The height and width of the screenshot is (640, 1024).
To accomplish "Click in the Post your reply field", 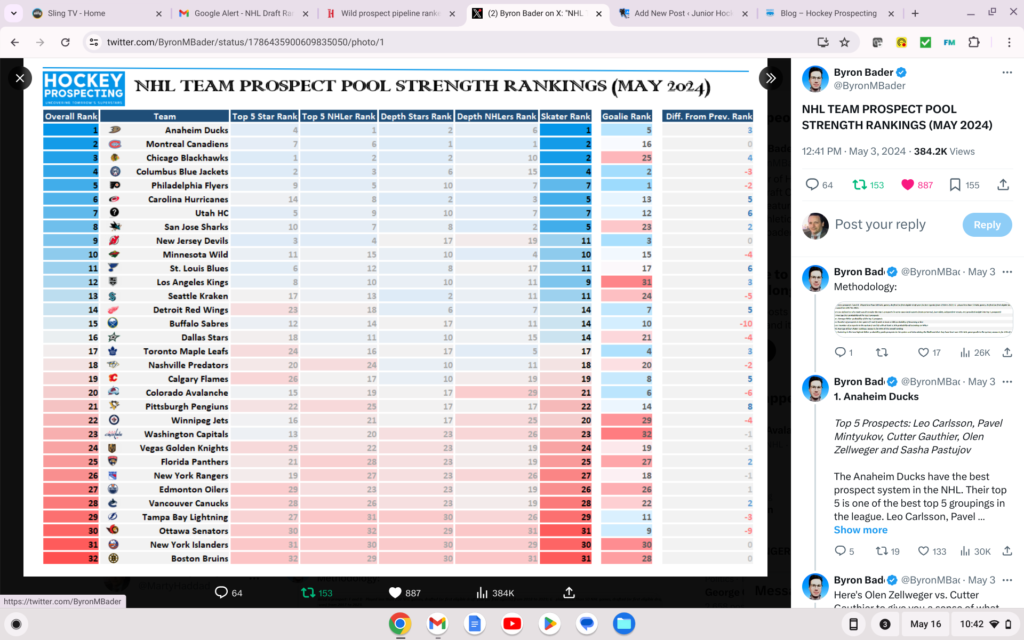I will [895, 225].
